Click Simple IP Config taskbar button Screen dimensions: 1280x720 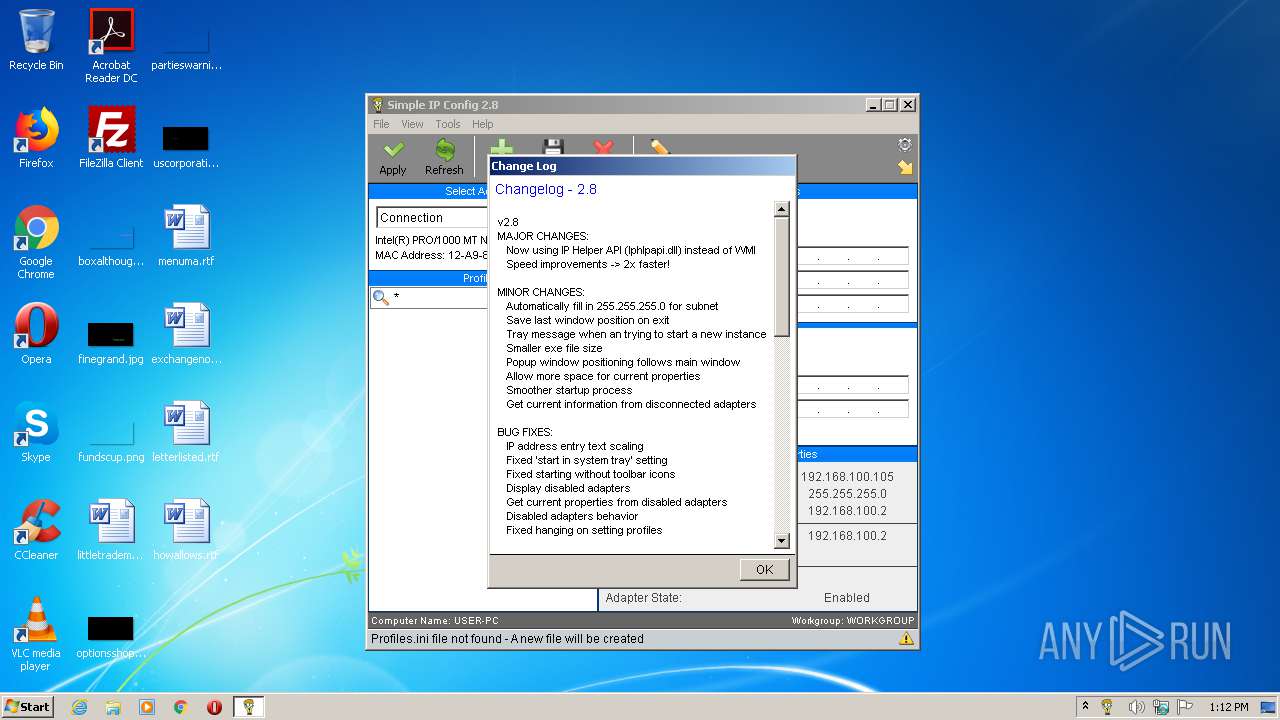pyautogui.click(x=248, y=707)
